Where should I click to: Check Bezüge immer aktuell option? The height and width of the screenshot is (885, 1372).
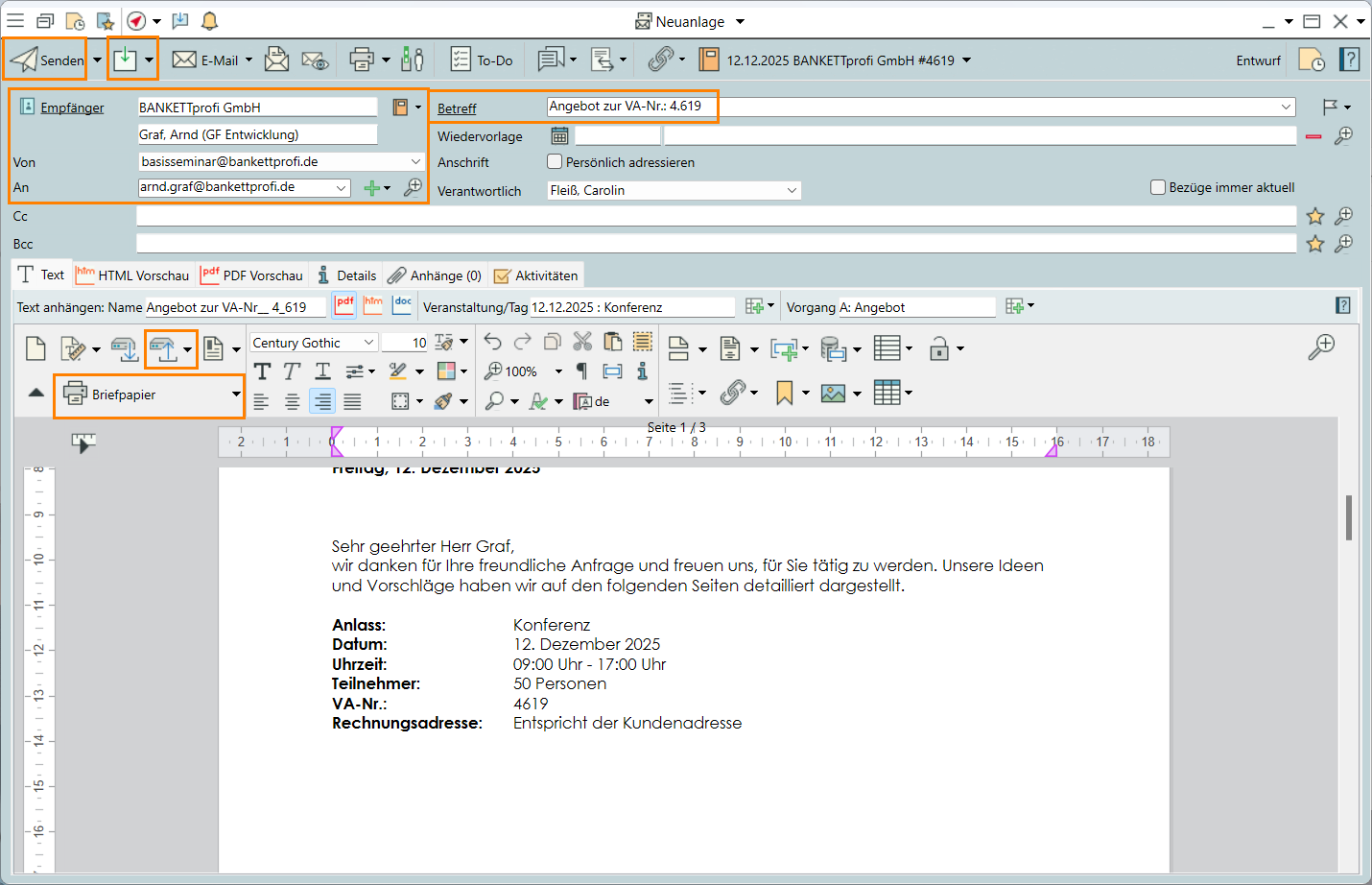tap(1158, 187)
